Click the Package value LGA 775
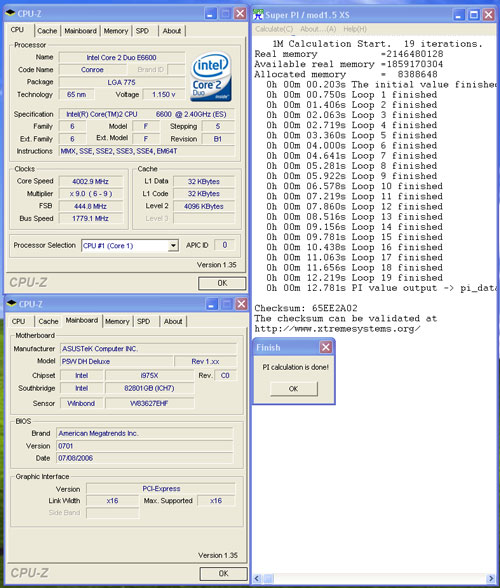Screen dimensions: 500x588 122,82
